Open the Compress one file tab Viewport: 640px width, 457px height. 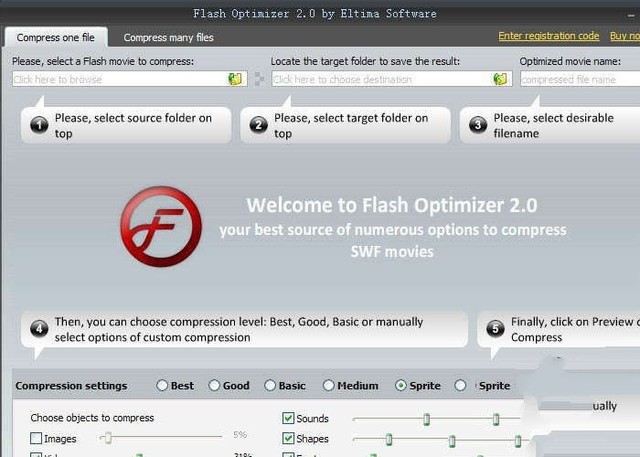pyautogui.click(x=56, y=38)
